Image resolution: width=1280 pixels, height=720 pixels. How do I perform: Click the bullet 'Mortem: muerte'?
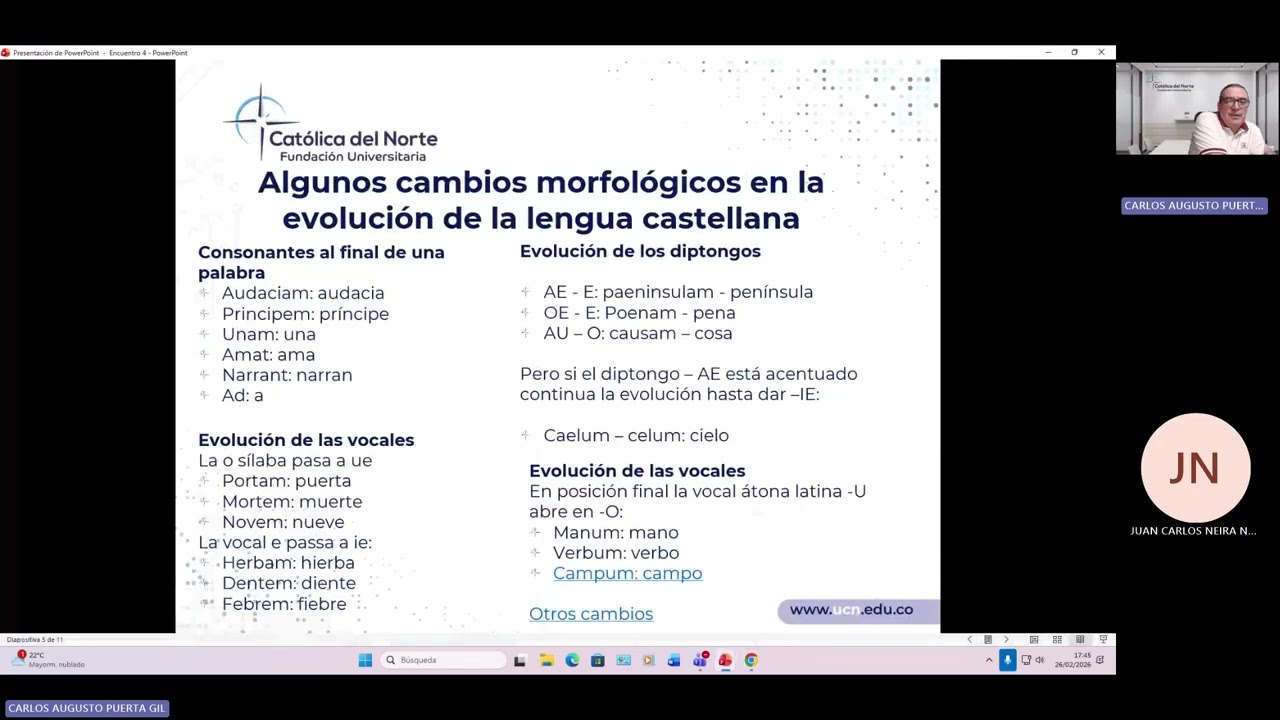(x=292, y=502)
